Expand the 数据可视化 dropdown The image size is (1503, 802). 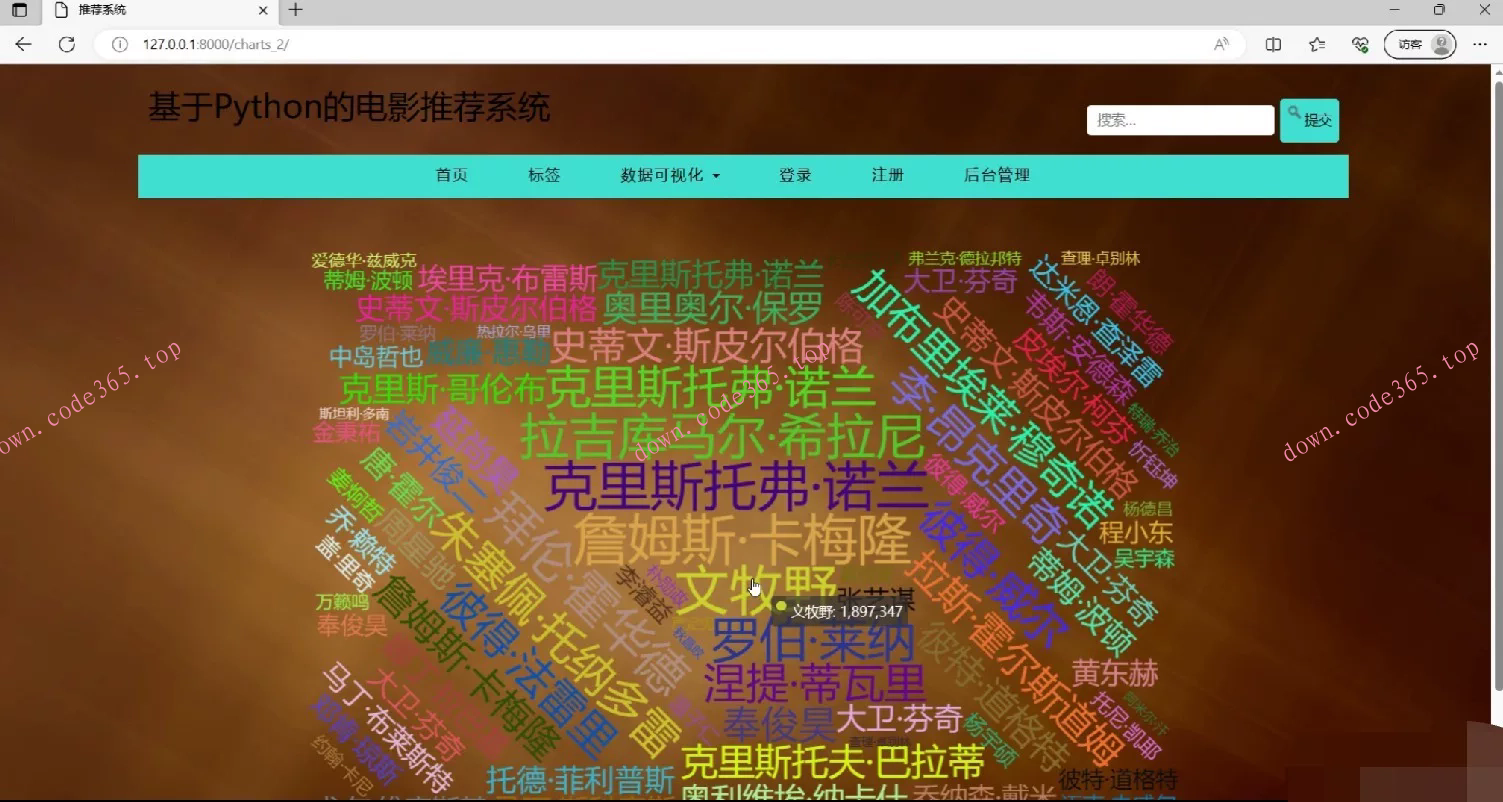(670, 175)
